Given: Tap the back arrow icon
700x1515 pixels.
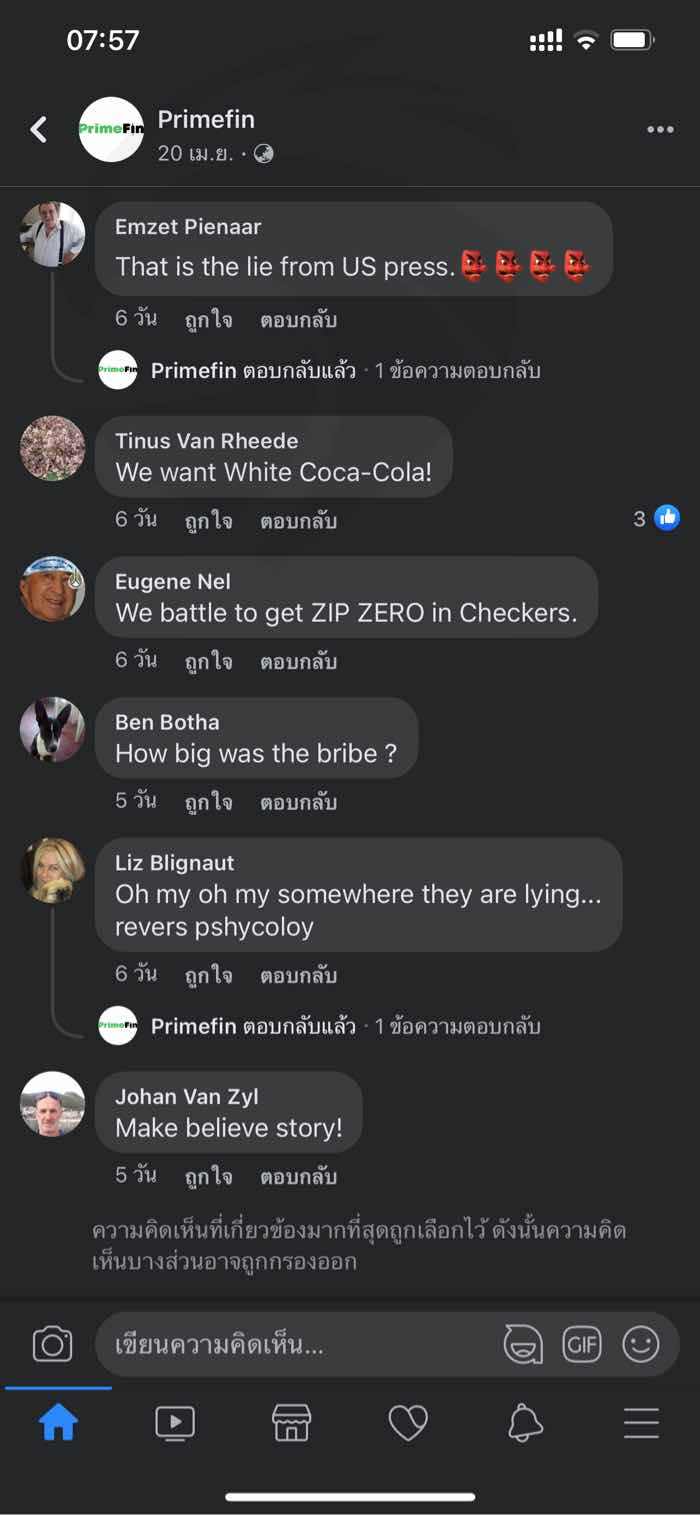Looking at the screenshot, I should [x=39, y=130].
